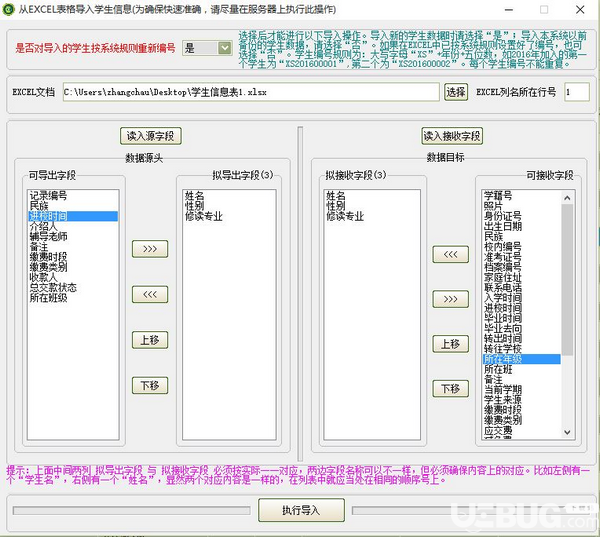Click the target-side 上移 button

click(x=450, y=344)
